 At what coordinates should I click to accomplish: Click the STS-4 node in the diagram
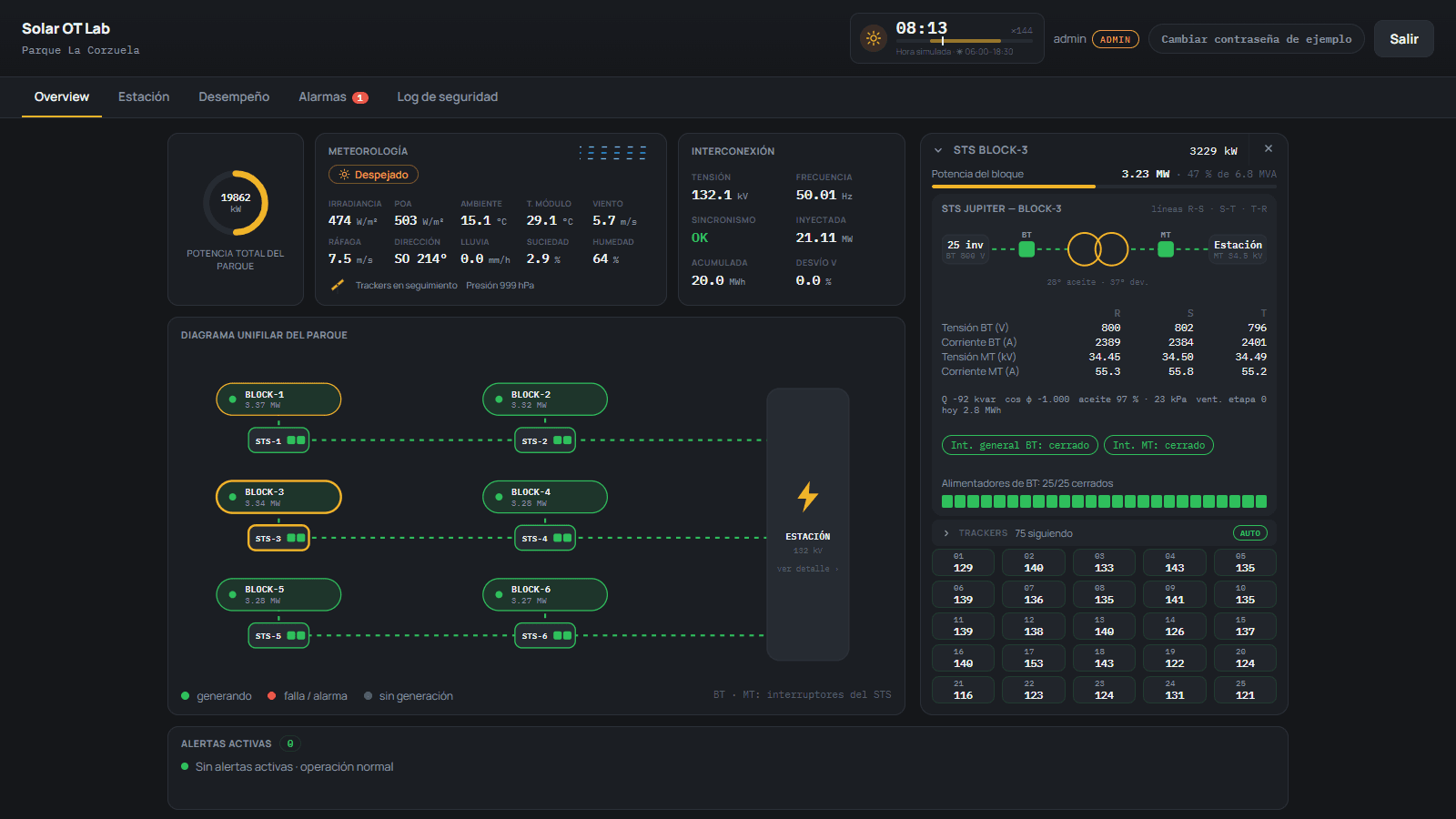(545, 538)
